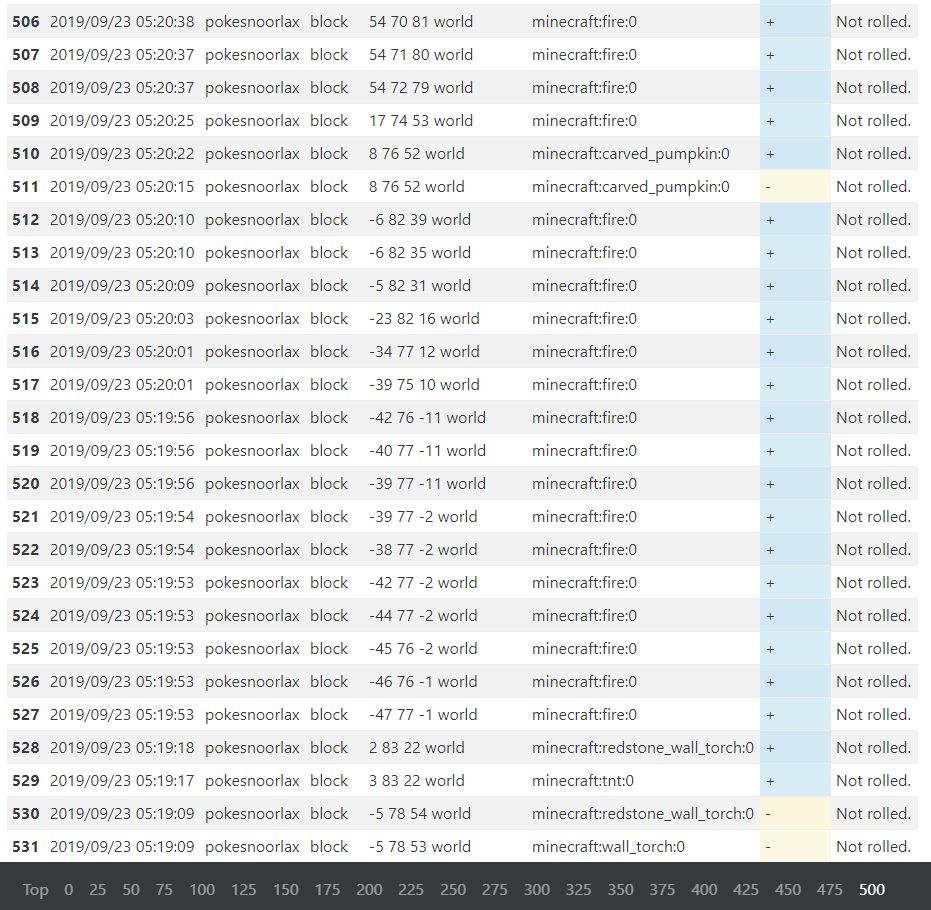Open page offset 50

tap(131, 889)
